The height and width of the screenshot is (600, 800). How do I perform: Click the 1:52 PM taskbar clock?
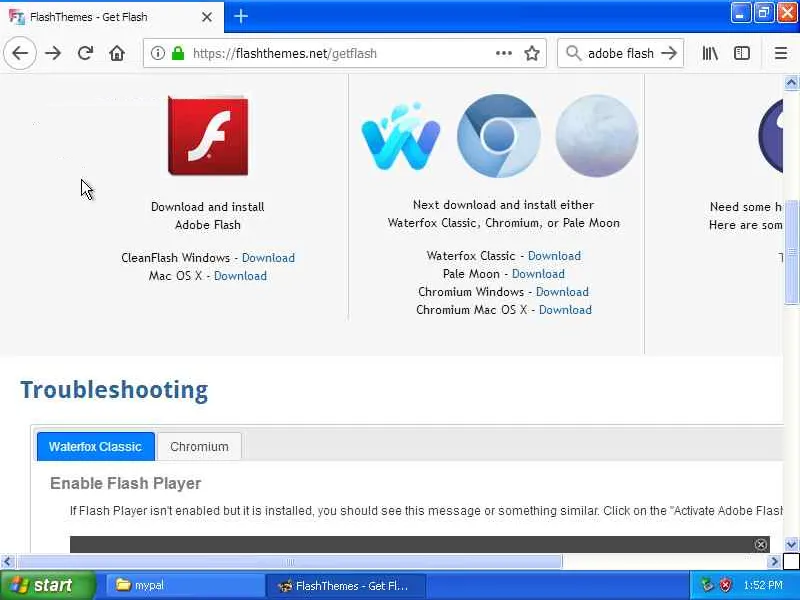(763, 585)
